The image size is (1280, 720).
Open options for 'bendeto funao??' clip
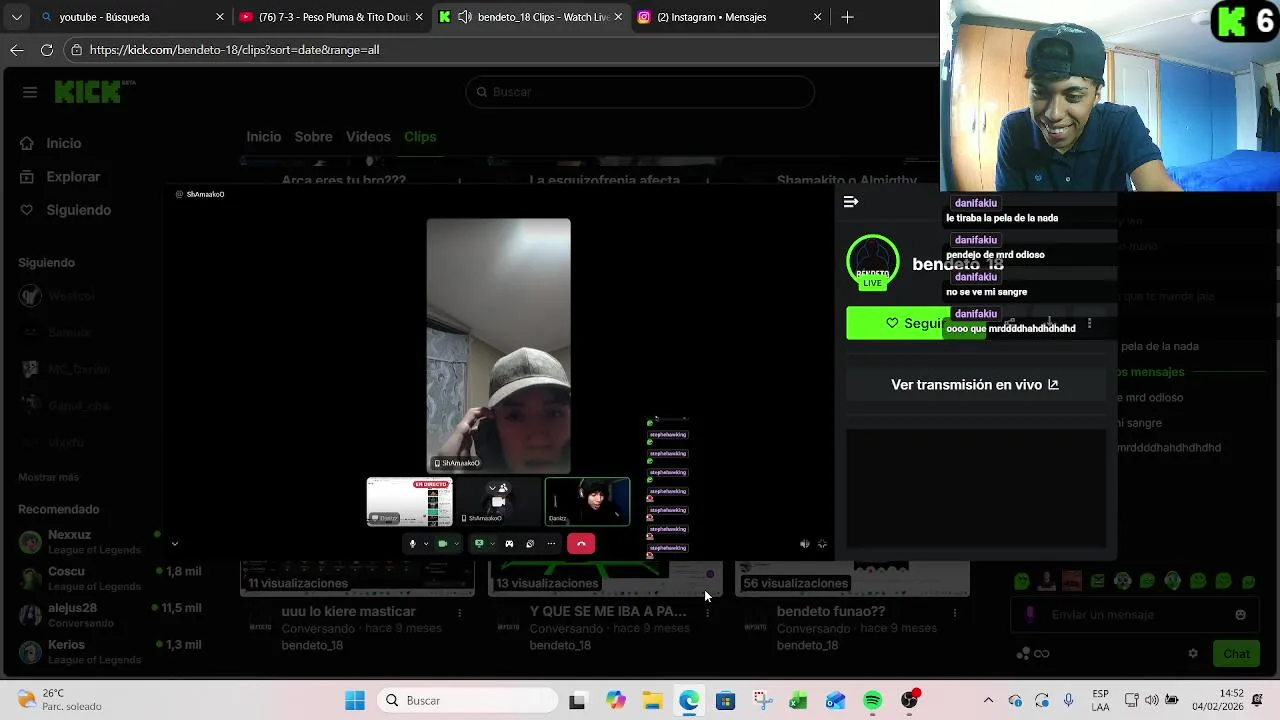click(955, 613)
